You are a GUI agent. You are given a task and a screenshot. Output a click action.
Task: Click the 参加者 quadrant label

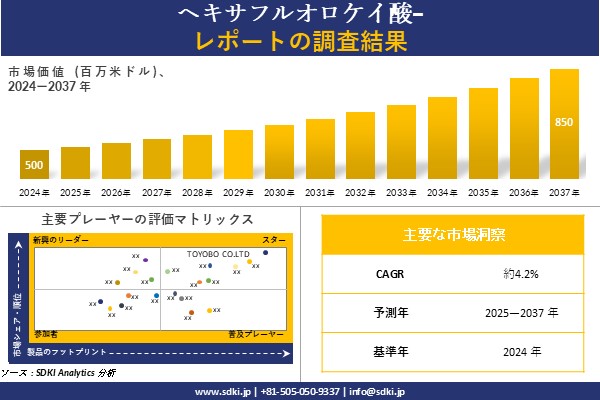click(x=45, y=331)
